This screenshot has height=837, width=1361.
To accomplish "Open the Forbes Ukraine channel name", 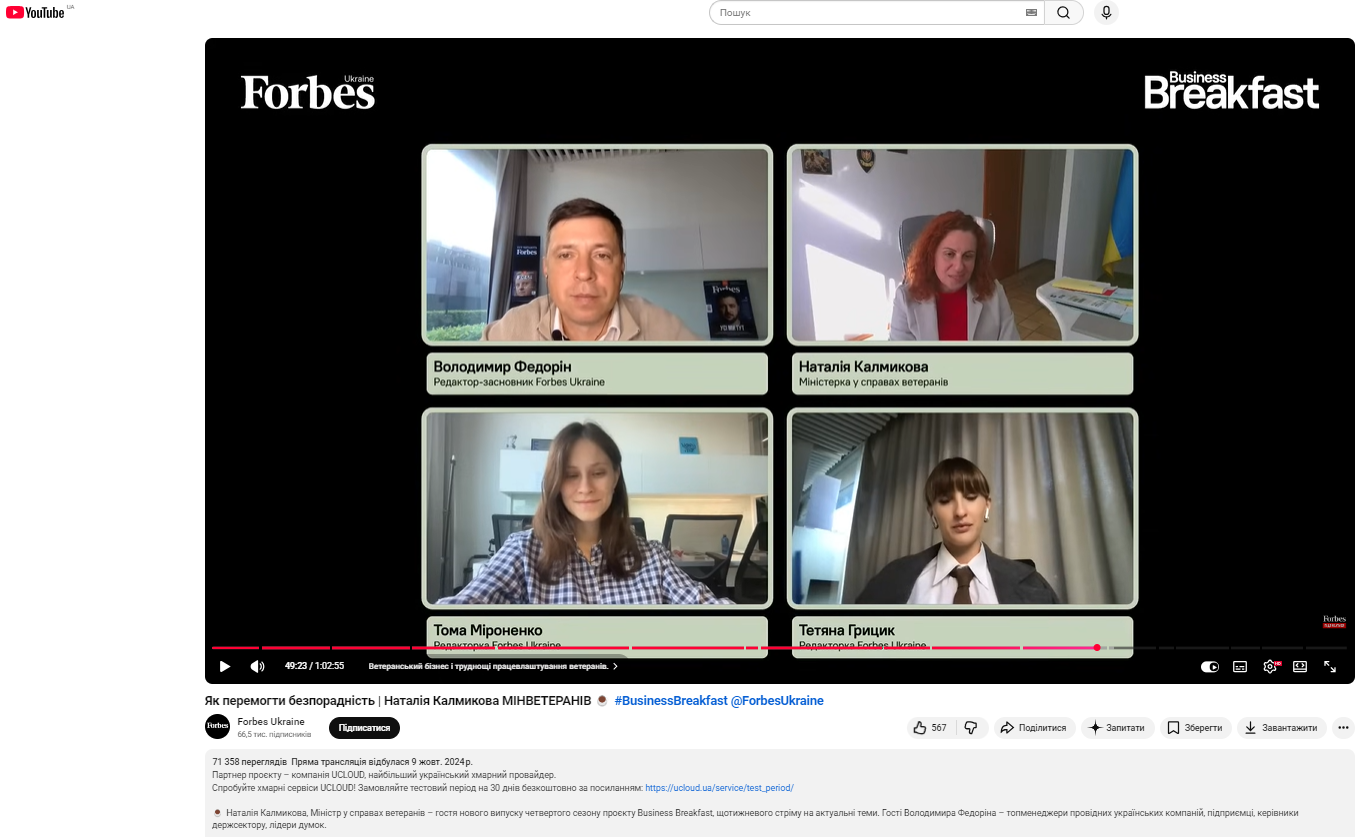I will 271,722.
